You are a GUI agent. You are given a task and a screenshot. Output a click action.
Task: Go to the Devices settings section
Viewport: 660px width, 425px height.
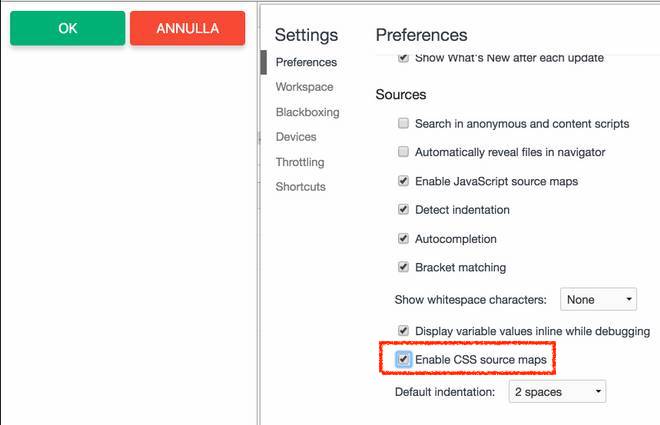[296, 137]
